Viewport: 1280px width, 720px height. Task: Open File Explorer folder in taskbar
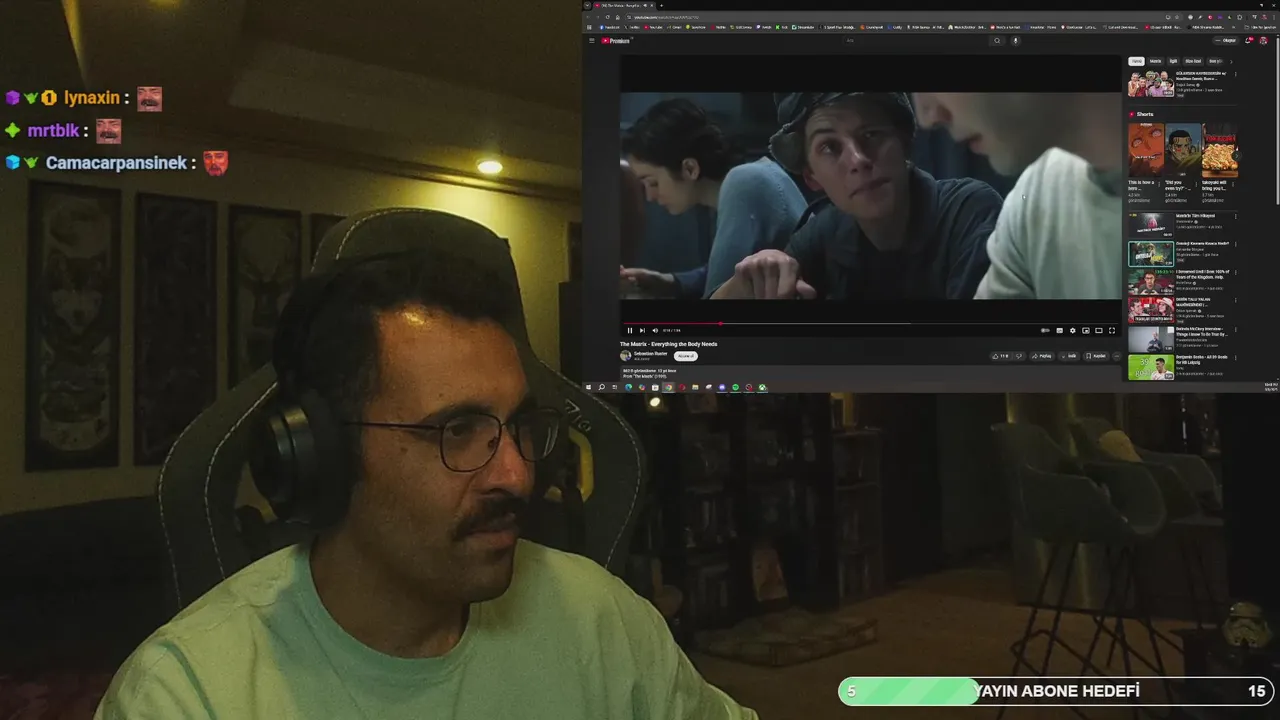[695, 387]
